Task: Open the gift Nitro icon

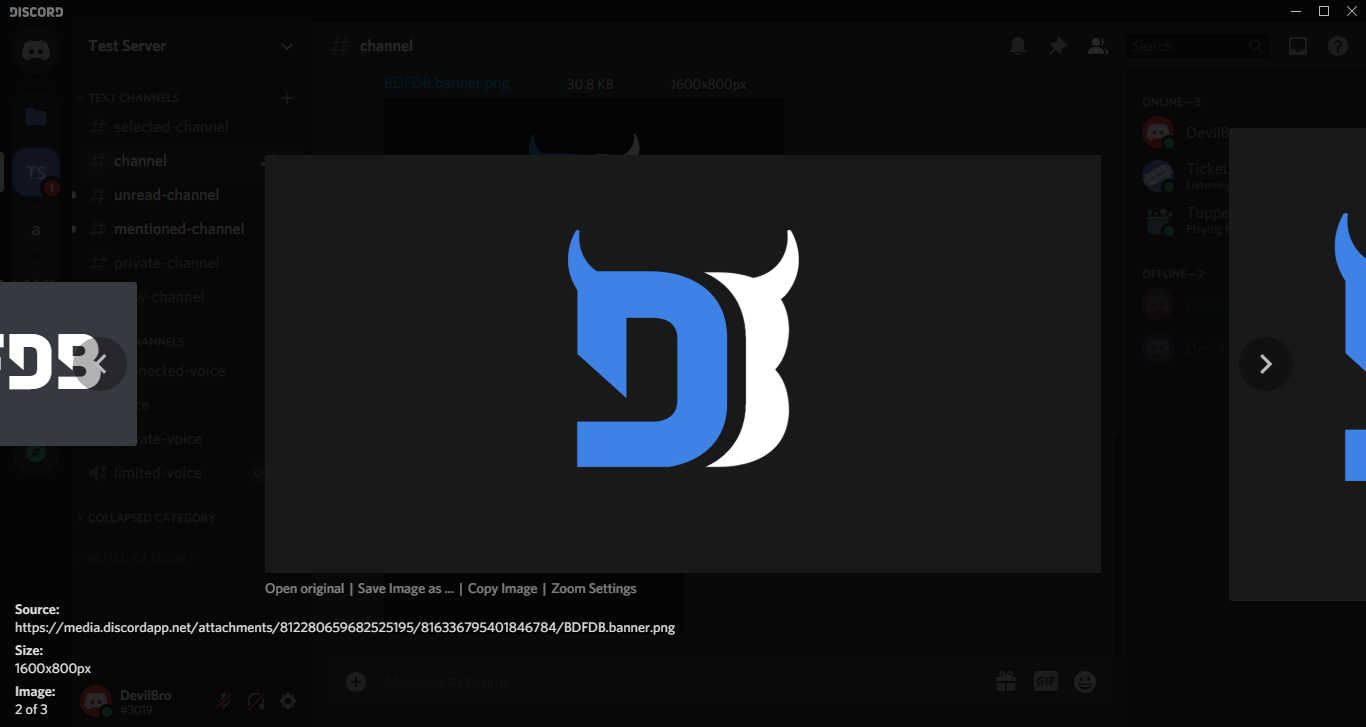Action: [x=1006, y=682]
